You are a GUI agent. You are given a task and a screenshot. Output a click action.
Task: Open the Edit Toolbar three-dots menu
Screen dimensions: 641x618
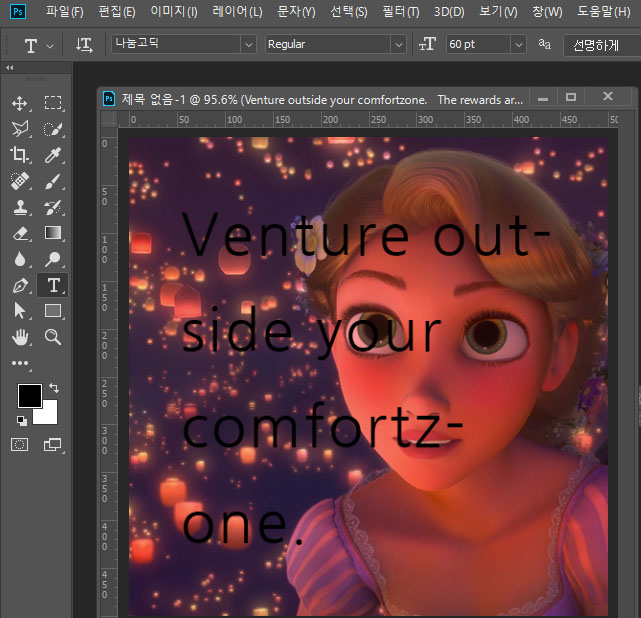(x=20, y=363)
